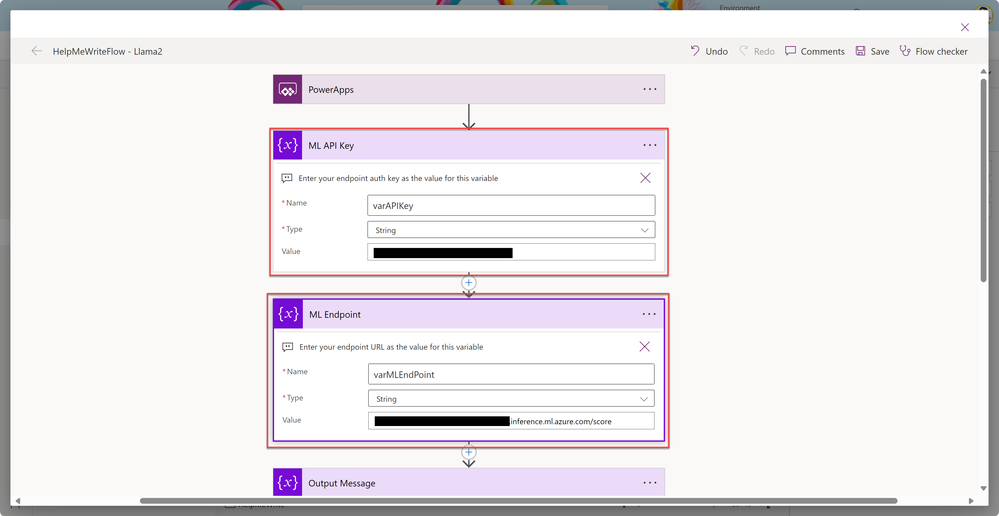Image resolution: width=999 pixels, height=516 pixels.
Task: Collapse the ML API Key step header
Action: click(x=469, y=145)
